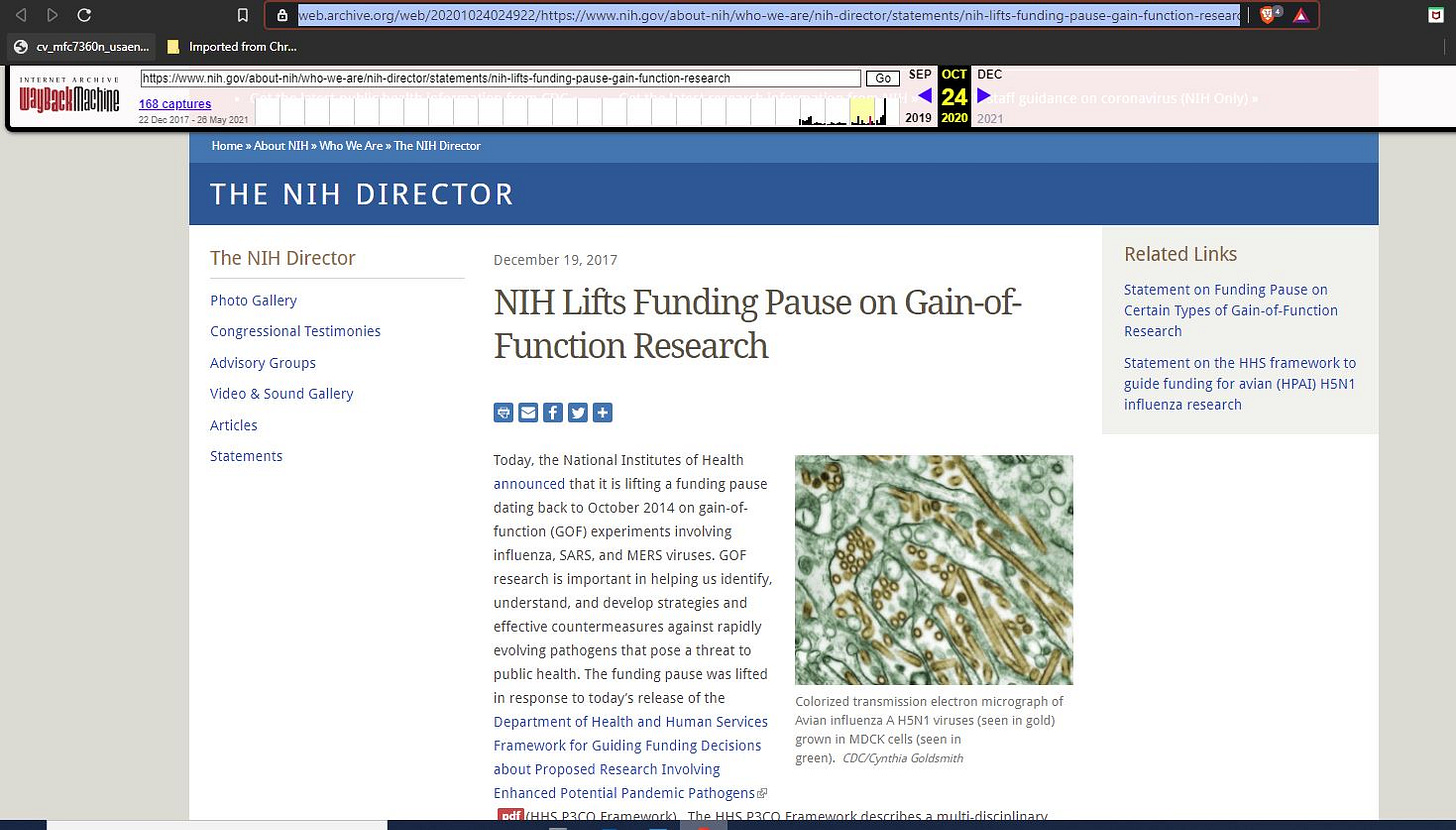Bookmark this page with the bookmark icon

[242, 15]
